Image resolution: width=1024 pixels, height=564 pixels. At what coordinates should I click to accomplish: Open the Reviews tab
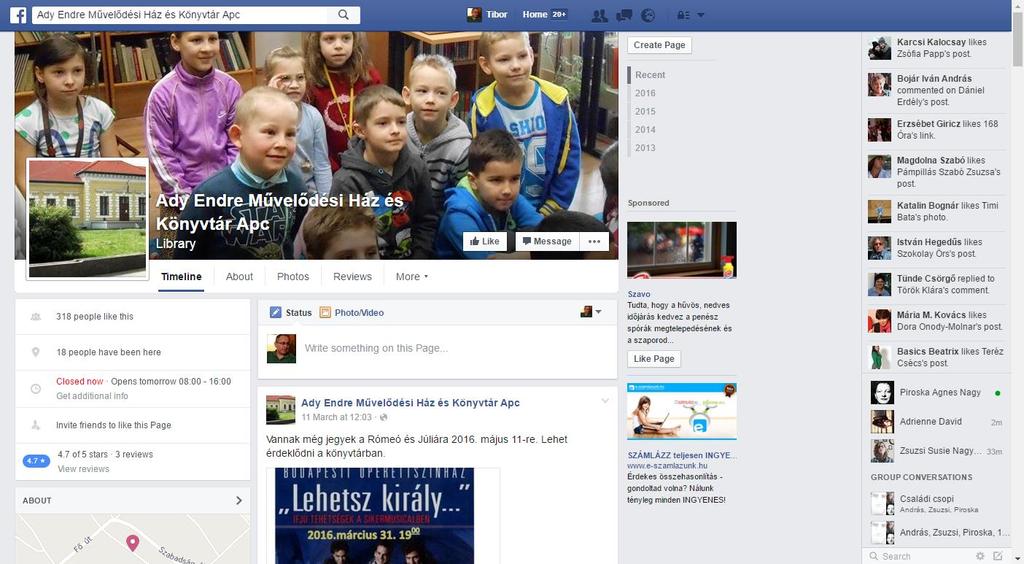pyautogui.click(x=353, y=277)
